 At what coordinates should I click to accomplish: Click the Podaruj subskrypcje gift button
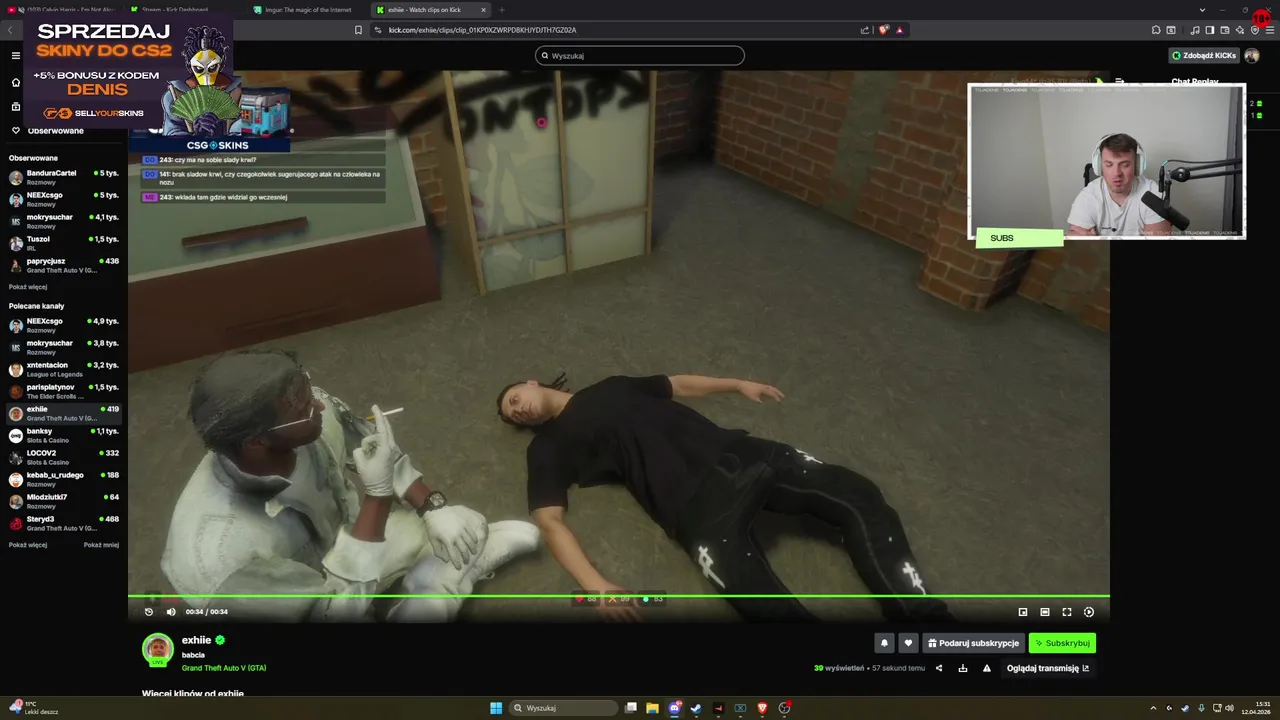pos(973,643)
